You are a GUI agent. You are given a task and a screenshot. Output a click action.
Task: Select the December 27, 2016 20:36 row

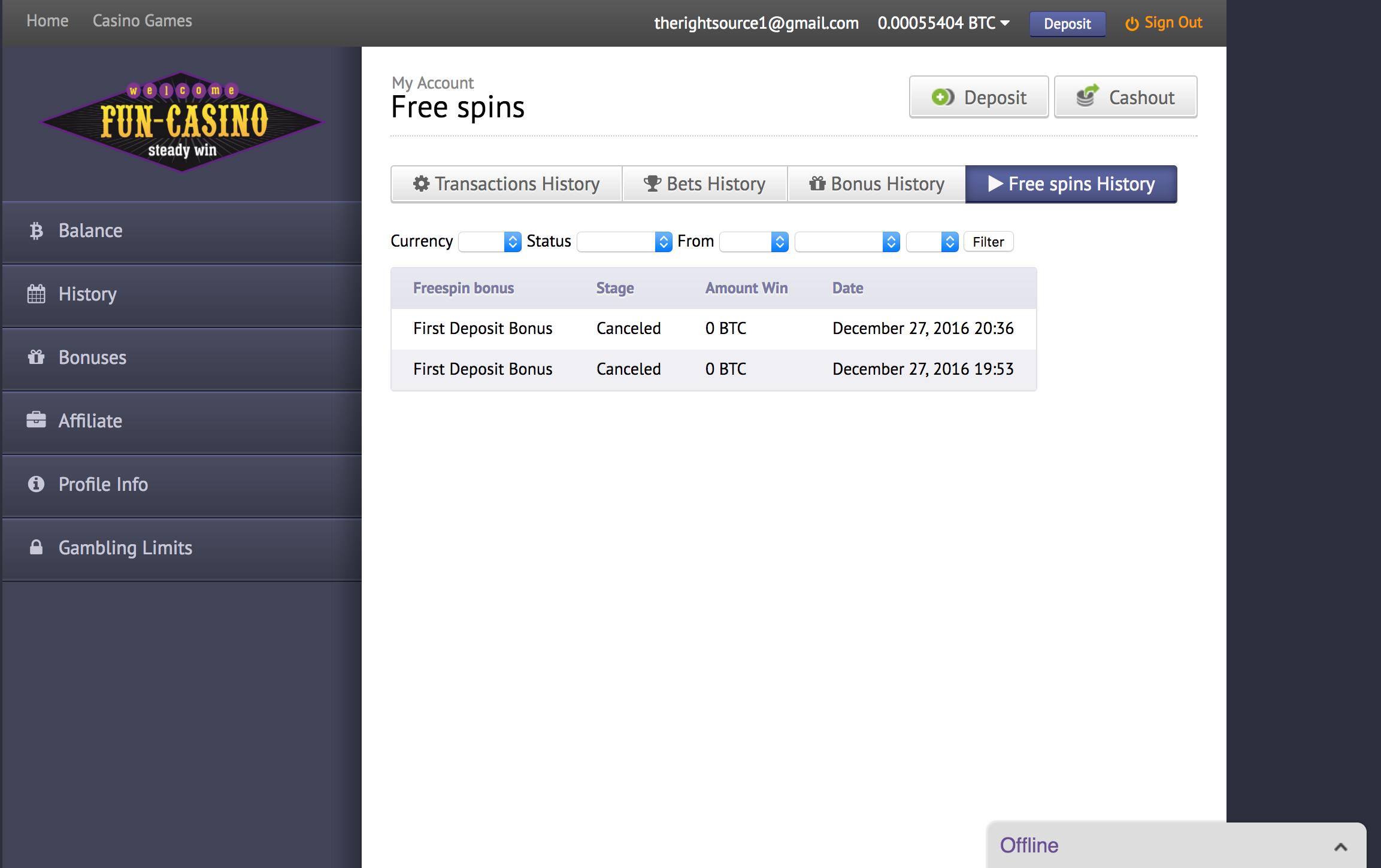point(713,329)
